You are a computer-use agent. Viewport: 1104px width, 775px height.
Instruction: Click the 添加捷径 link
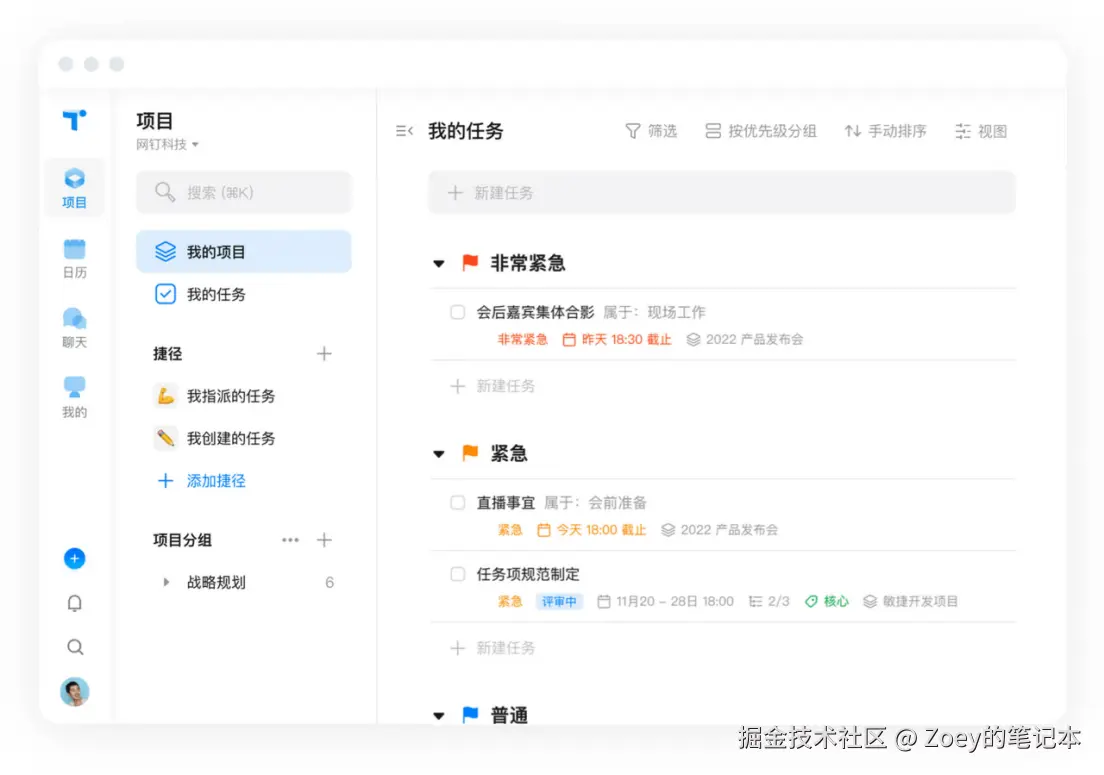(x=201, y=481)
